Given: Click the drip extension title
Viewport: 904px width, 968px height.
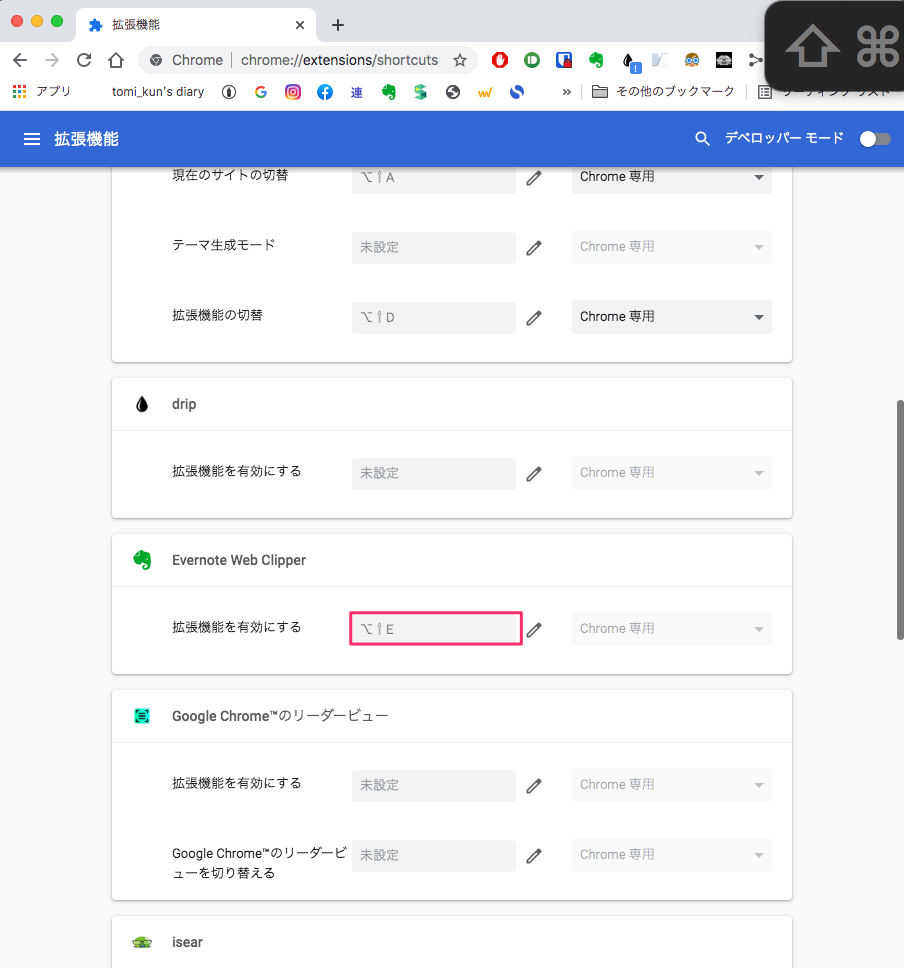Looking at the screenshot, I should pos(183,404).
